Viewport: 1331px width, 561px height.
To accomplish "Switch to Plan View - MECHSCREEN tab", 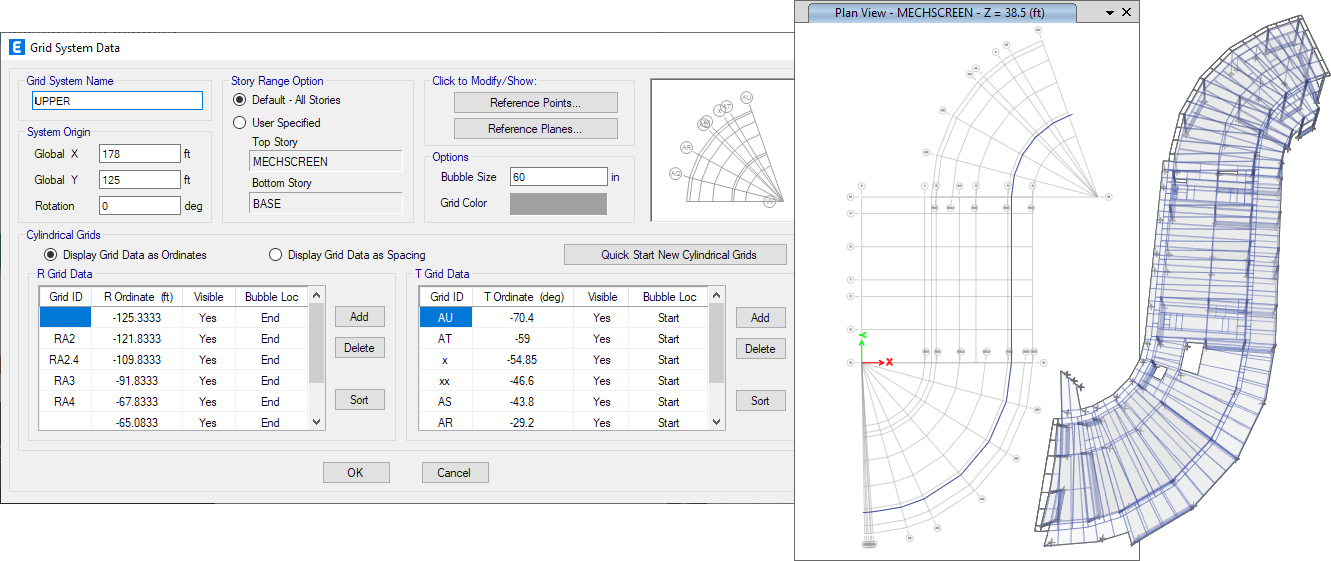I will pyautogui.click(x=941, y=13).
